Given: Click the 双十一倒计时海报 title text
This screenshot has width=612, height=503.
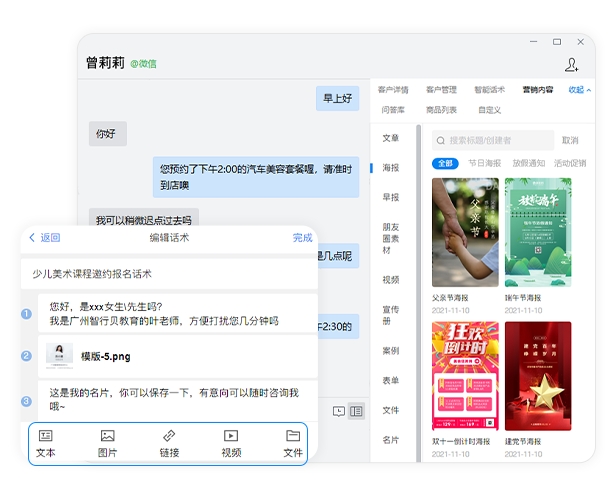Looking at the screenshot, I should tap(461, 442).
